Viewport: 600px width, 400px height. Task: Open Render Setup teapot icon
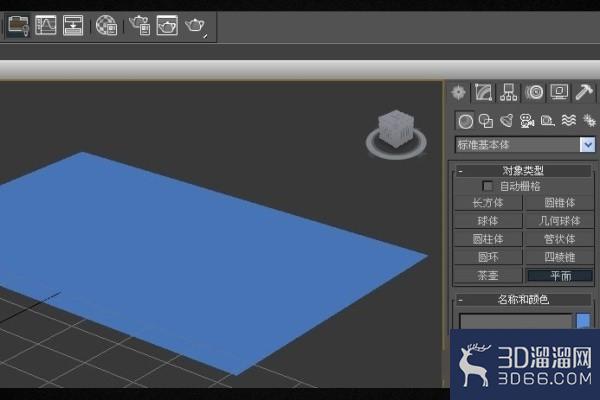(139, 26)
